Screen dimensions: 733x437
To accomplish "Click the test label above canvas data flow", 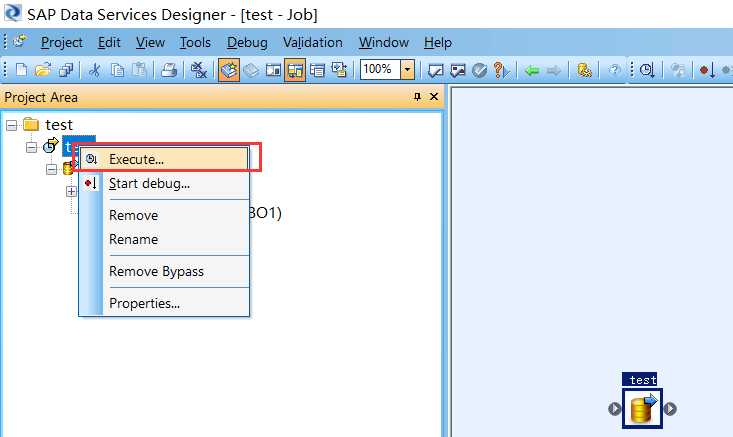I will click(640, 380).
